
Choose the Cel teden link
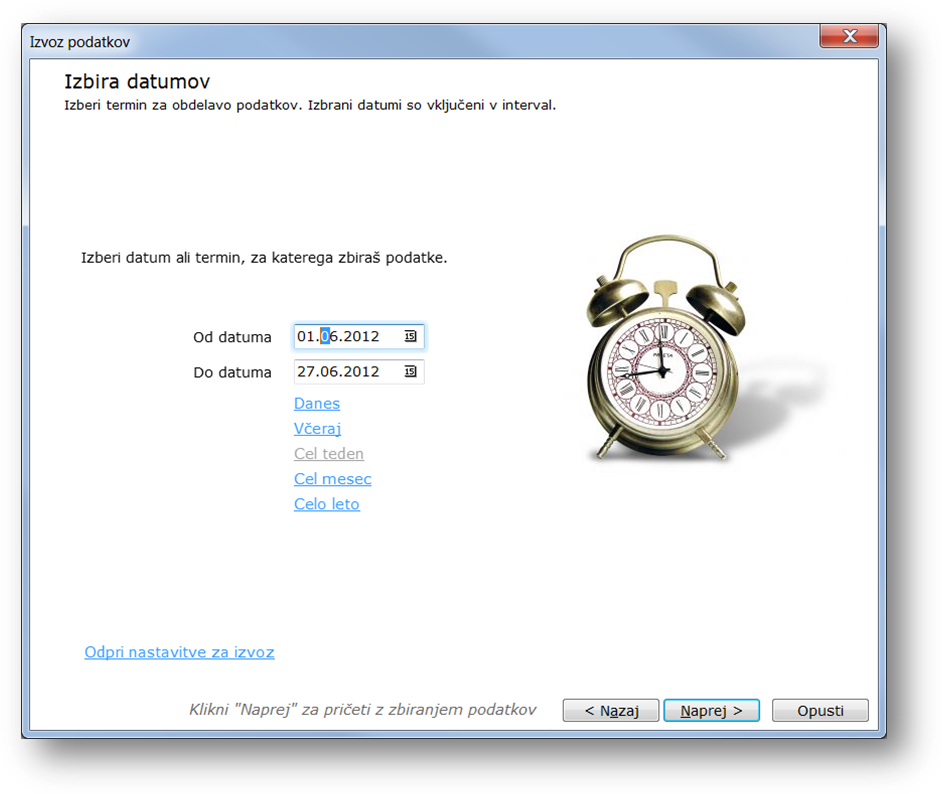click(329, 454)
